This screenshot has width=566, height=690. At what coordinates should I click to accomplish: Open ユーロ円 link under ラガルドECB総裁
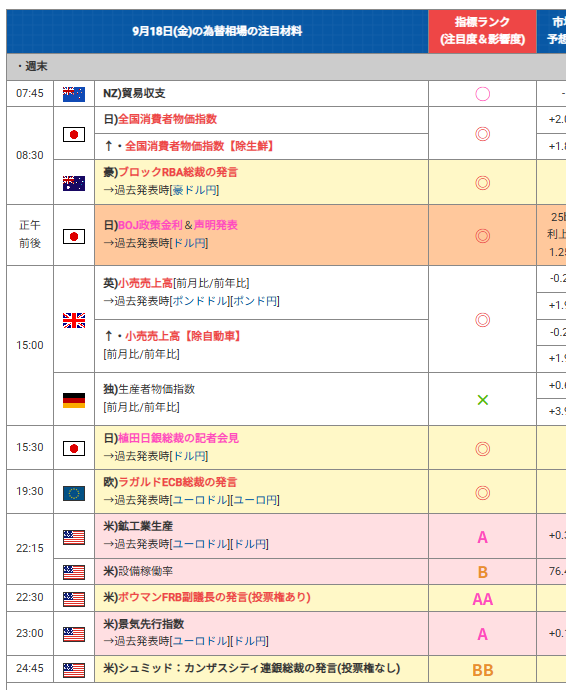(254, 500)
